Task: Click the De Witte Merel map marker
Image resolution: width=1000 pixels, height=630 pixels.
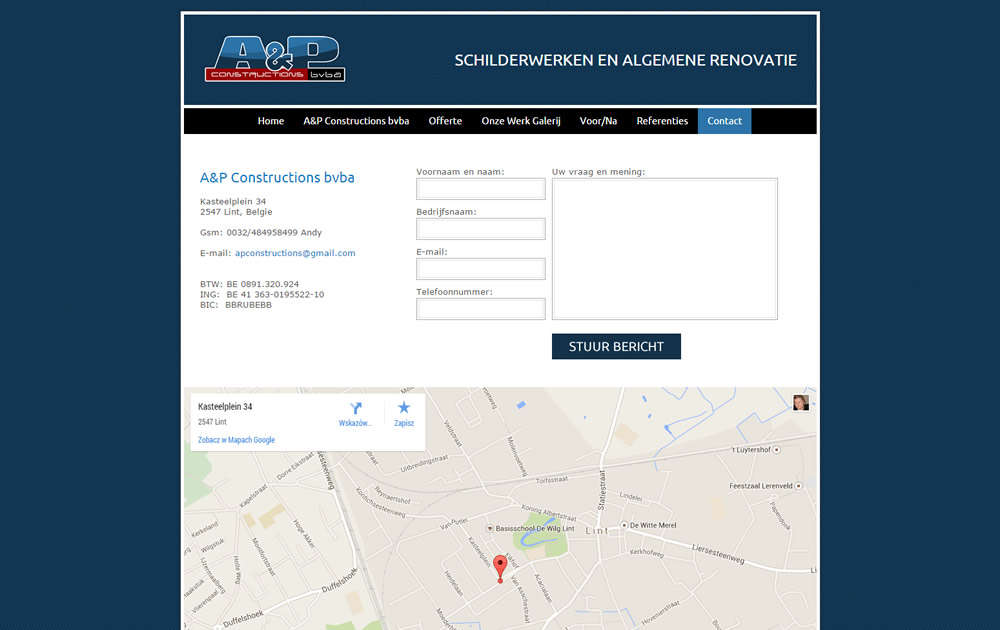Action: (x=624, y=525)
